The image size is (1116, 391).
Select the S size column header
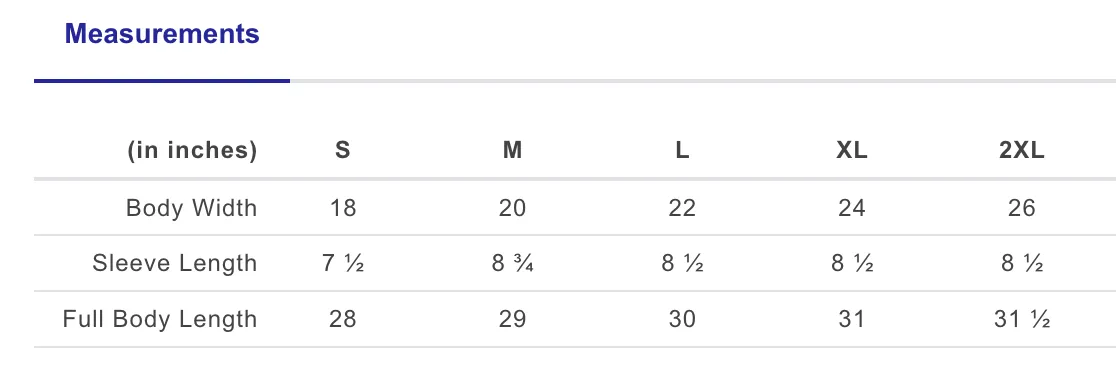tap(342, 150)
